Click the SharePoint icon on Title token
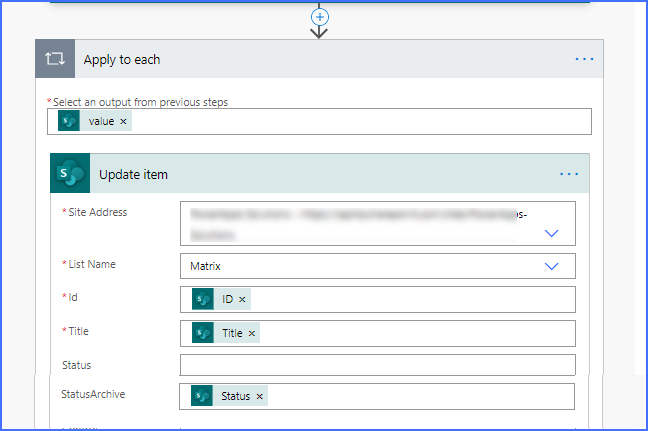This screenshot has height=431, width=648. (203, 333)
